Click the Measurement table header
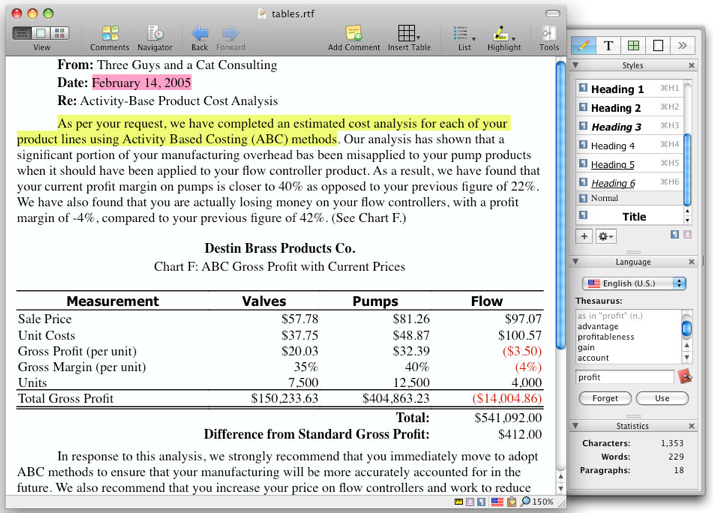Image resolution: width=713 pixels, height=513 pixels. 113,301
